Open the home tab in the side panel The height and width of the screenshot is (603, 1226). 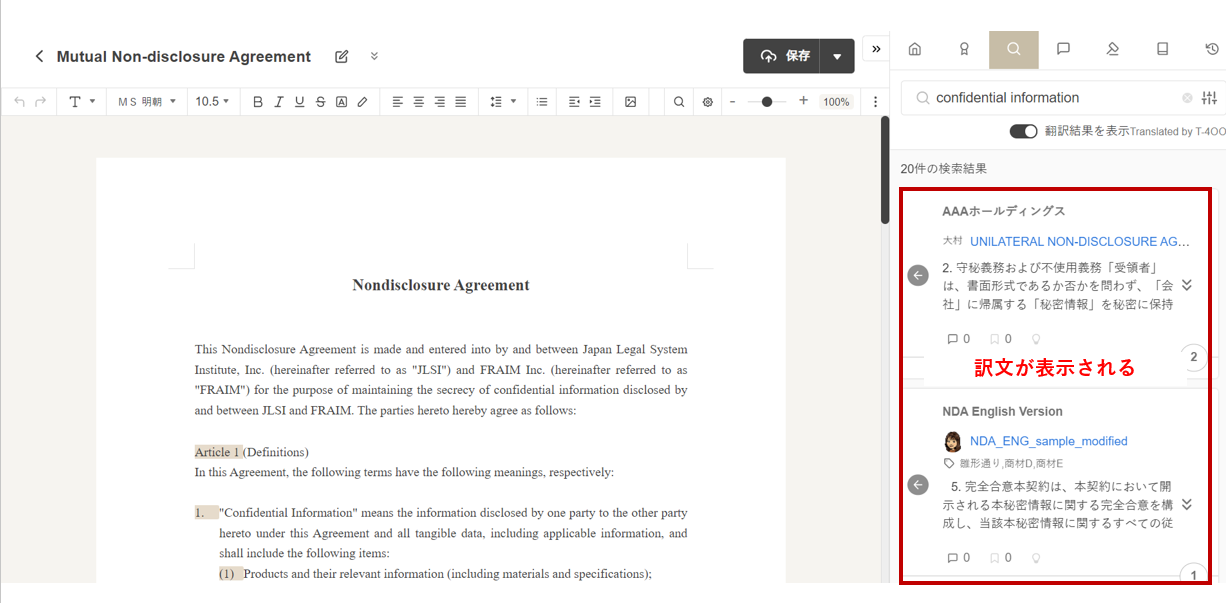pos(914,49)
